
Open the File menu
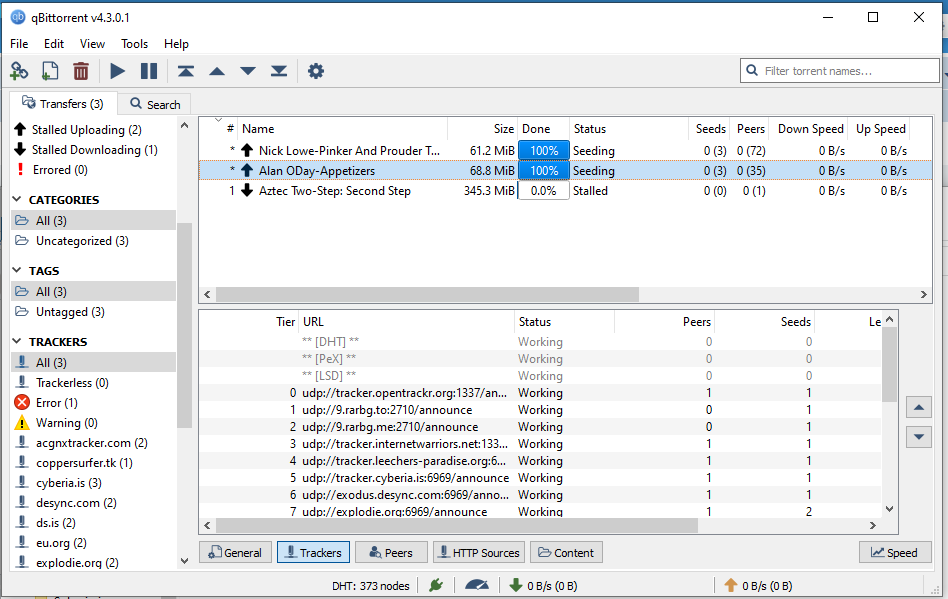(19, 44)
